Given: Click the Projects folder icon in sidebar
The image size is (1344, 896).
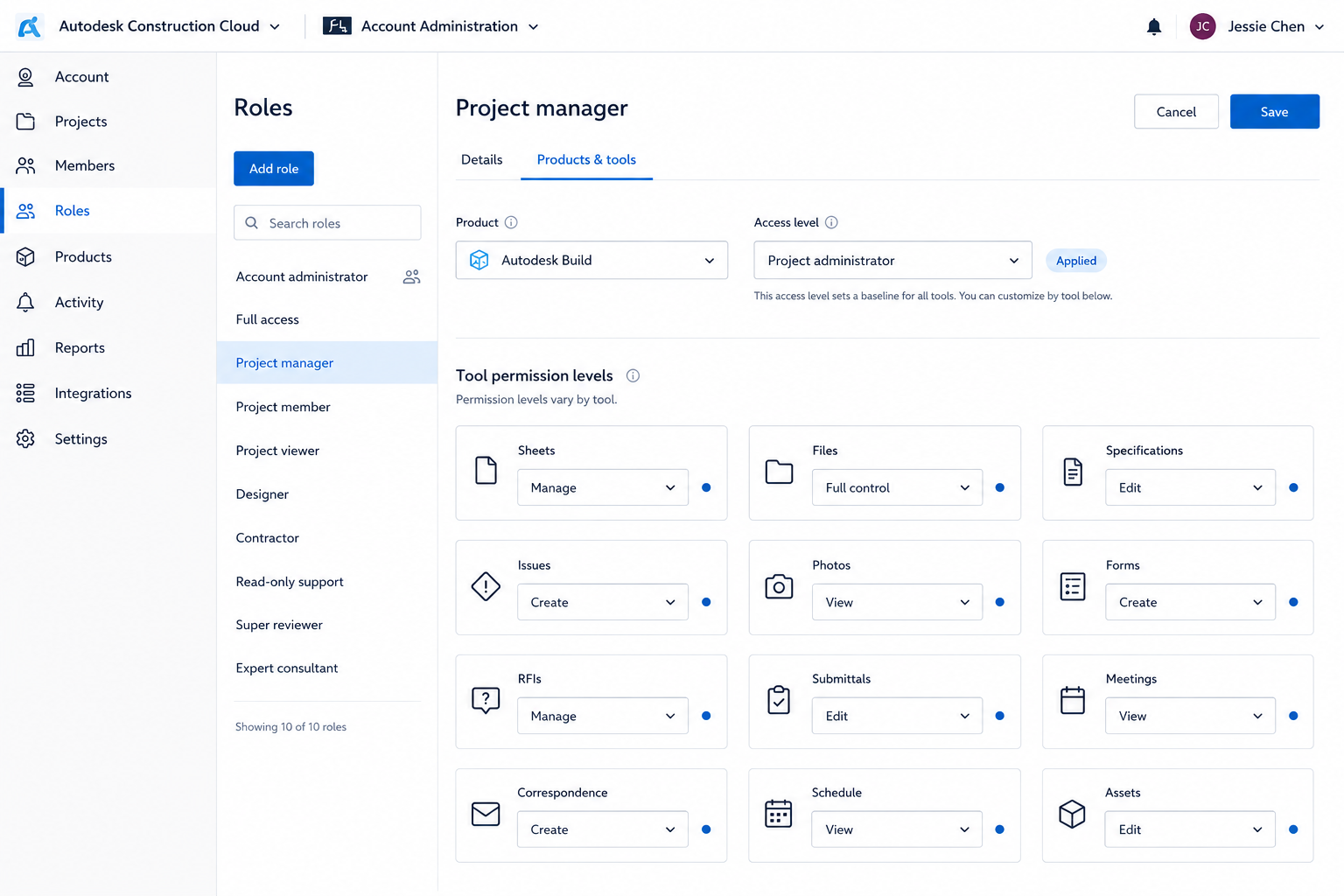Looking at the screenshot, I should [x=25, y=122].
